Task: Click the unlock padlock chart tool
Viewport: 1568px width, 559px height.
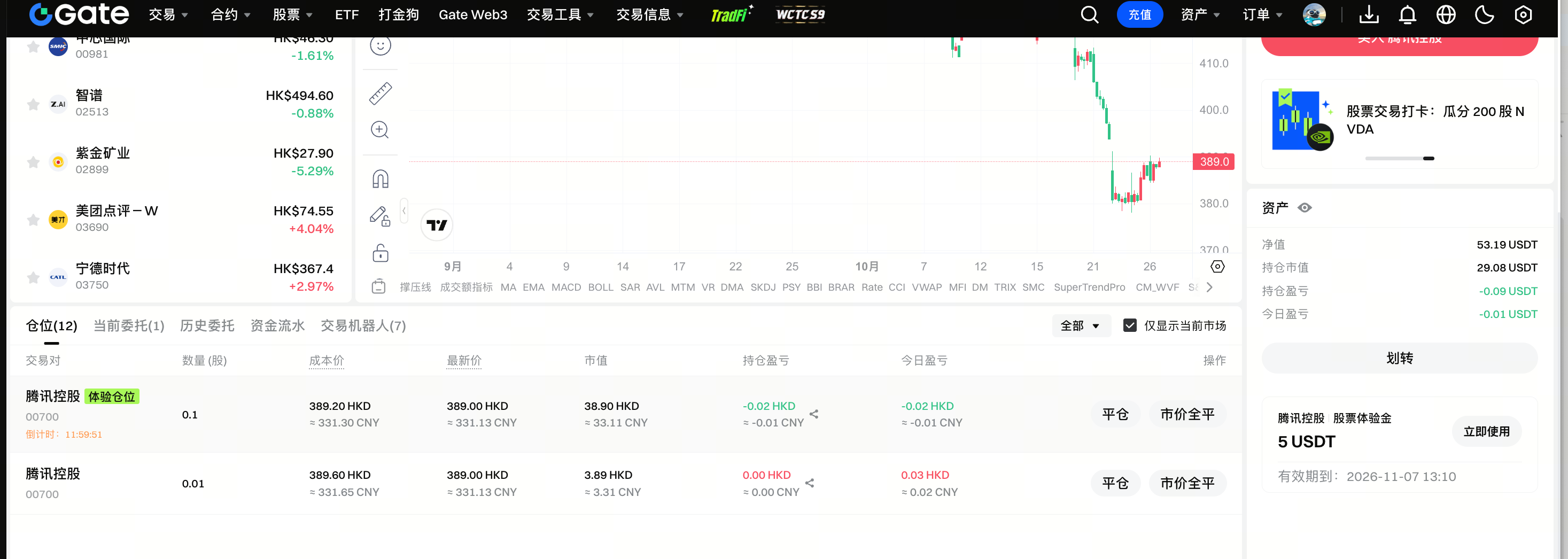Action: click(x=381, y=253)
